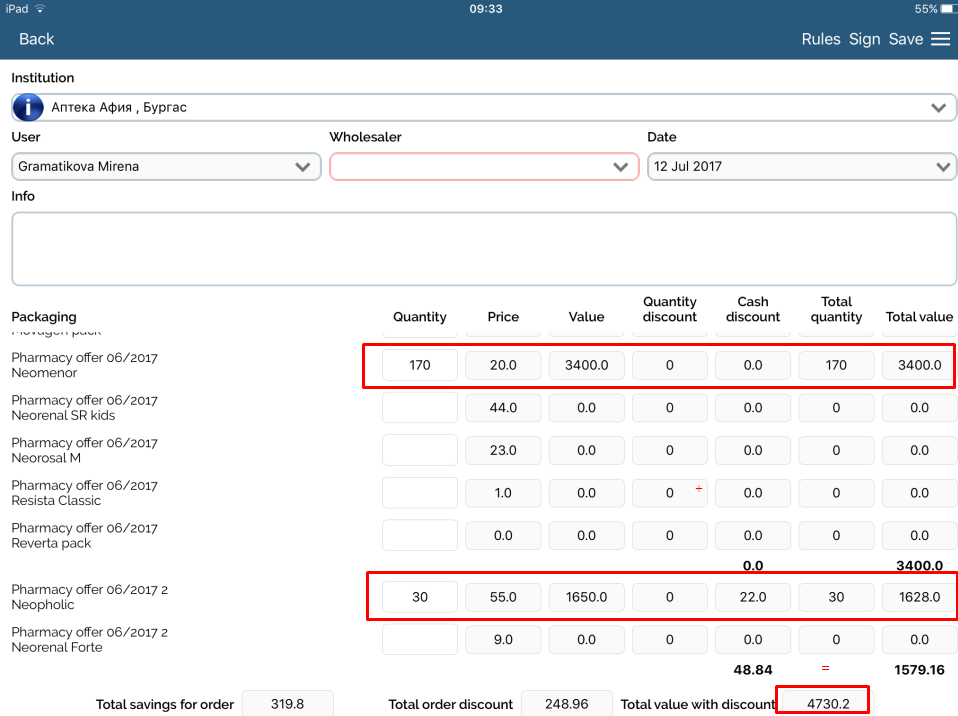Select the Neorenal Forte quantity field
958x716 pixels.
pos(420,640)
